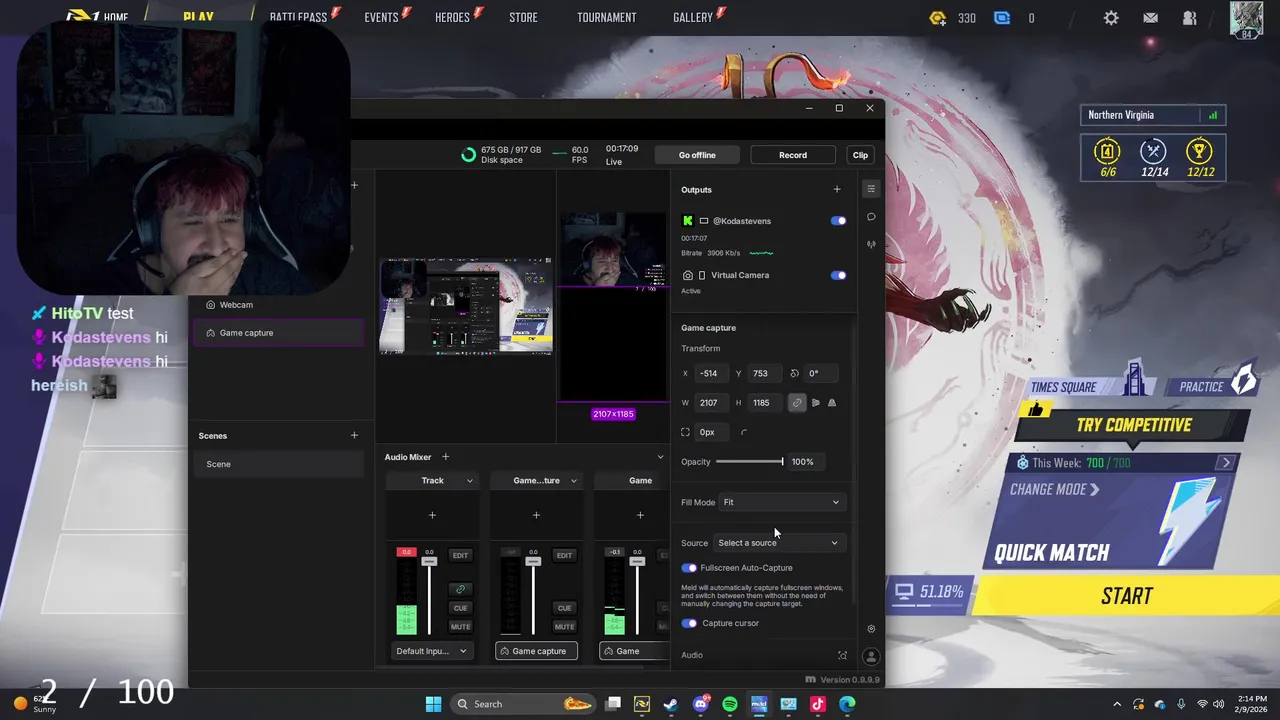Click the link icon on the Track channel

coord(460,589)
